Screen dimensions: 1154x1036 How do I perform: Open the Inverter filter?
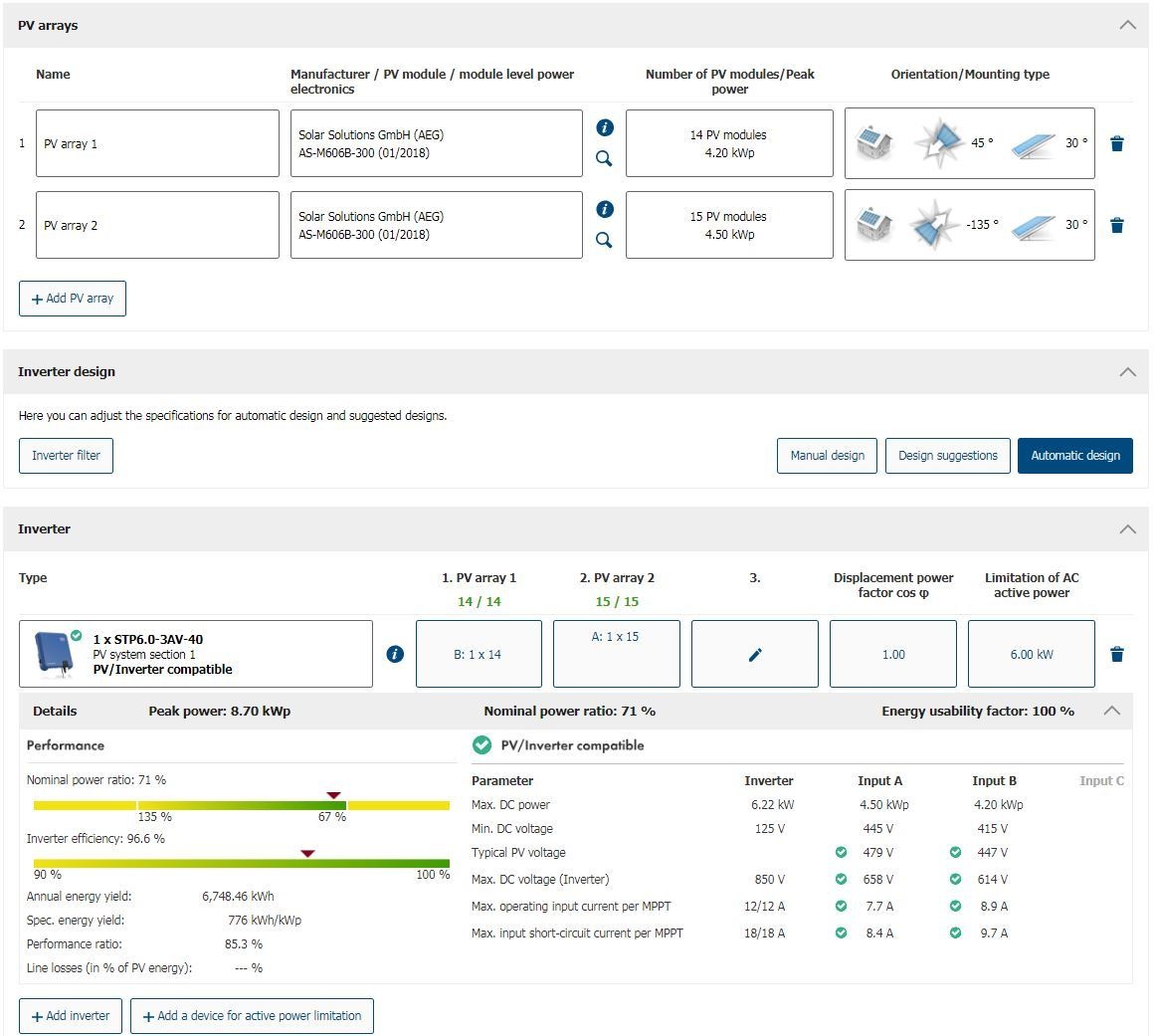[x=66, y=456]
